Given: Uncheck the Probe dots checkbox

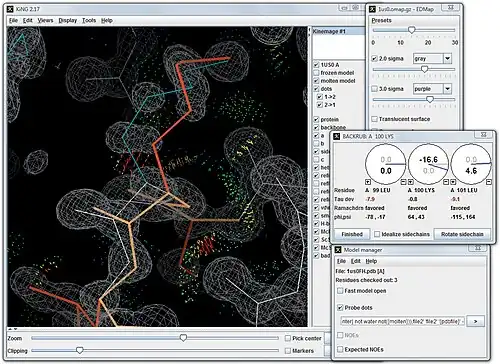Looking at the screenshot, I should click(340, 307).
